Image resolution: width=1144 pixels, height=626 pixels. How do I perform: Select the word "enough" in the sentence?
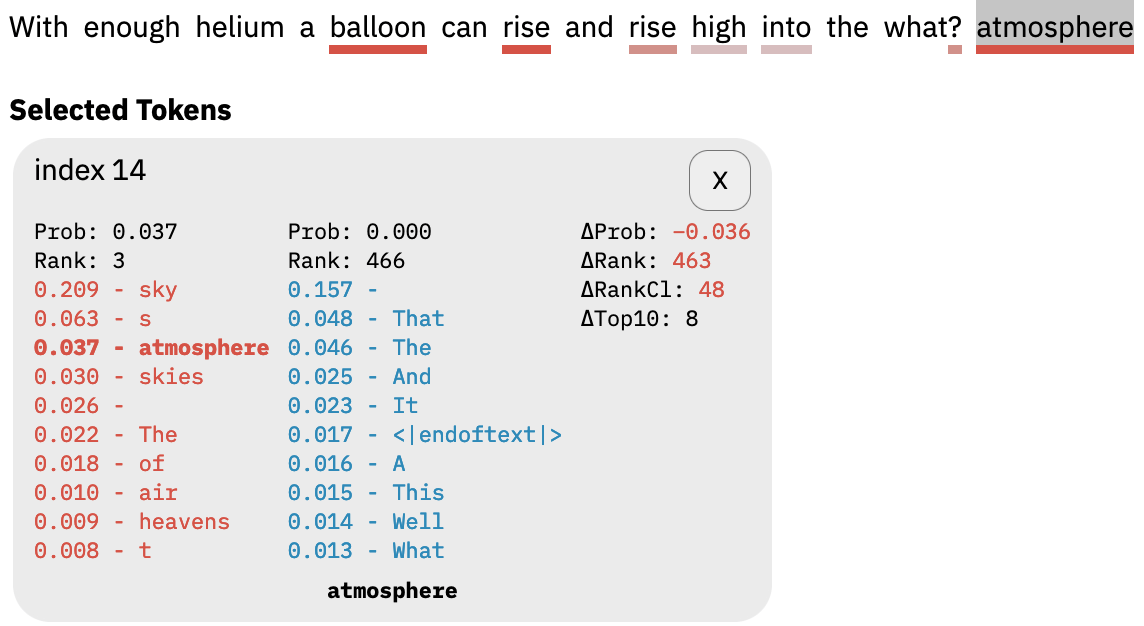tap(131, 27)
